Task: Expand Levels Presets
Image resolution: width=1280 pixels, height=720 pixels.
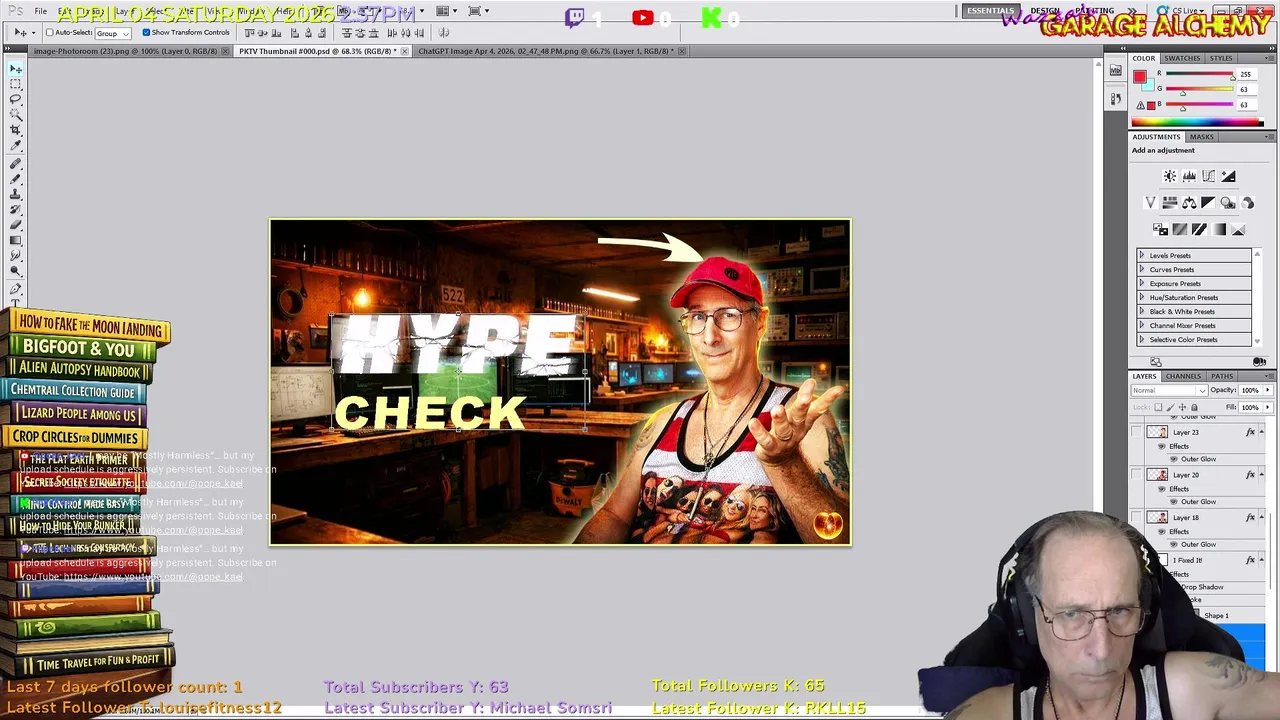Action: [x=1141, y=255]
